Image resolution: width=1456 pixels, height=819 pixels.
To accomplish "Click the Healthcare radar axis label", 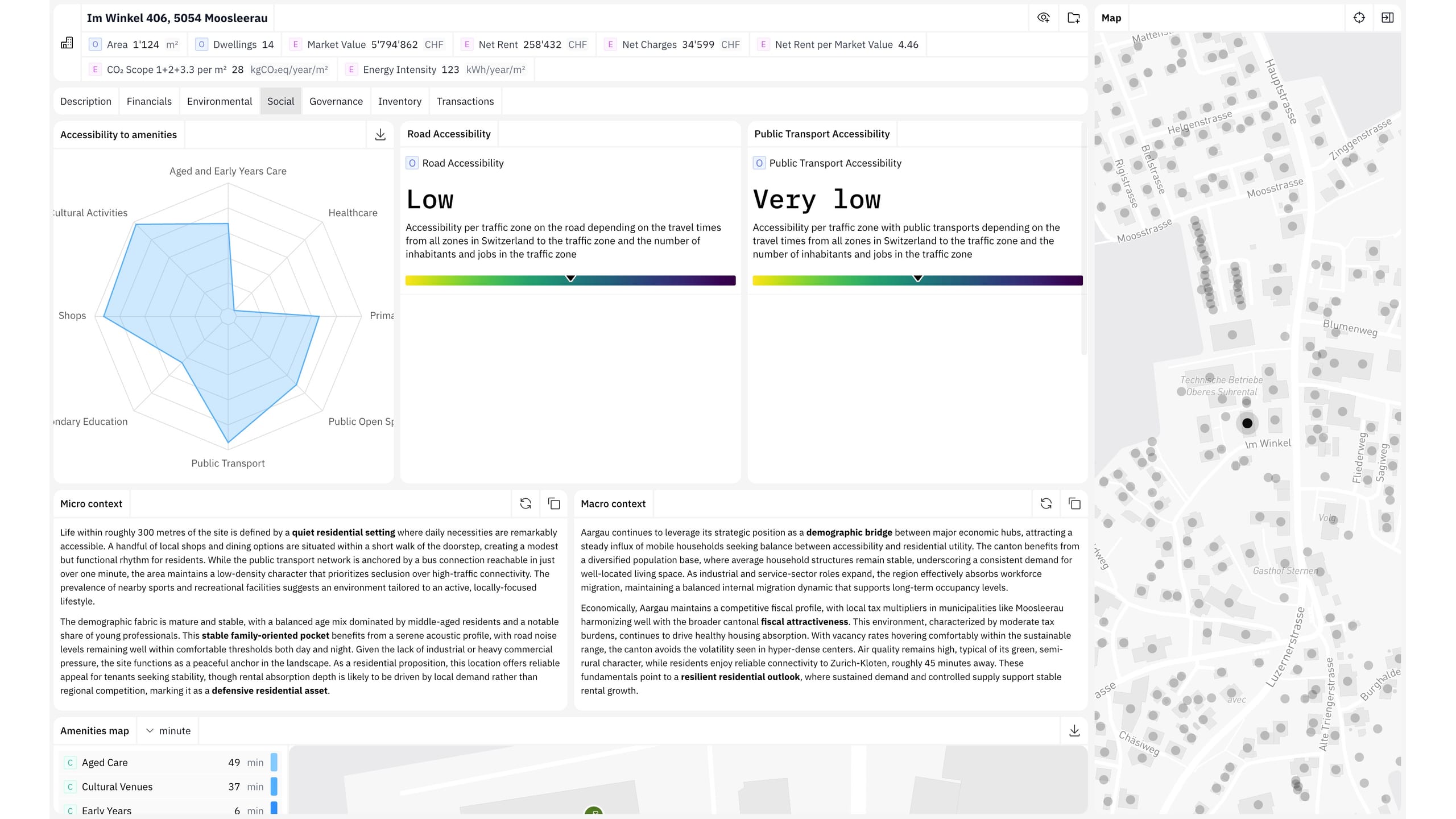I will 353,213.
